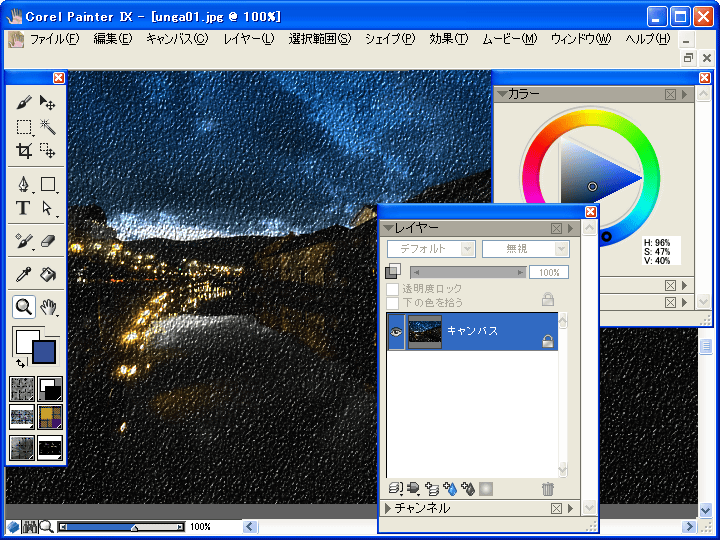The height and width of the screenshot is (540, 720).
Task: Open the Nozzle selector
Action: coord(50,447)
